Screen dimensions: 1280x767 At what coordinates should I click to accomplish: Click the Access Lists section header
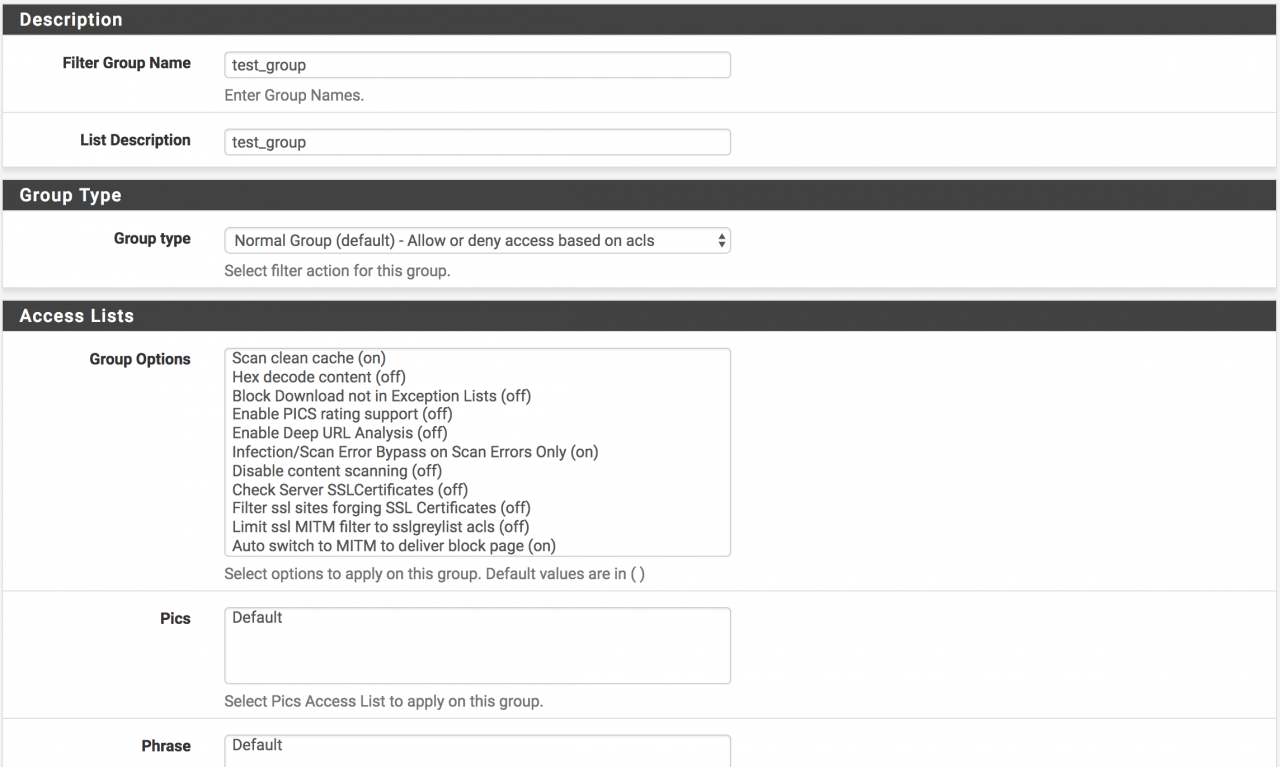76,316
